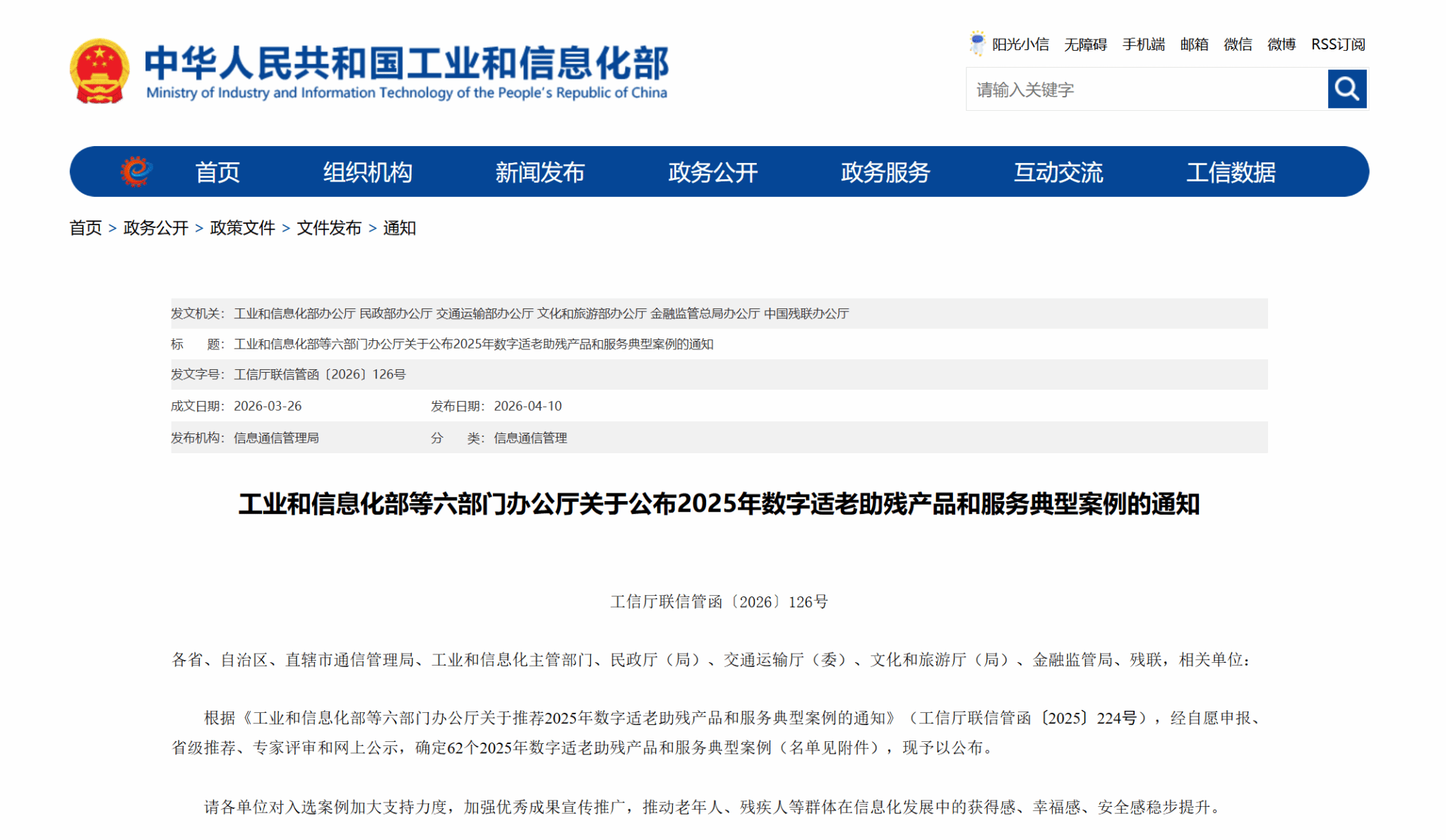Click the 微信 link in top bar
1446x840 pixels.
point(1238,44)
